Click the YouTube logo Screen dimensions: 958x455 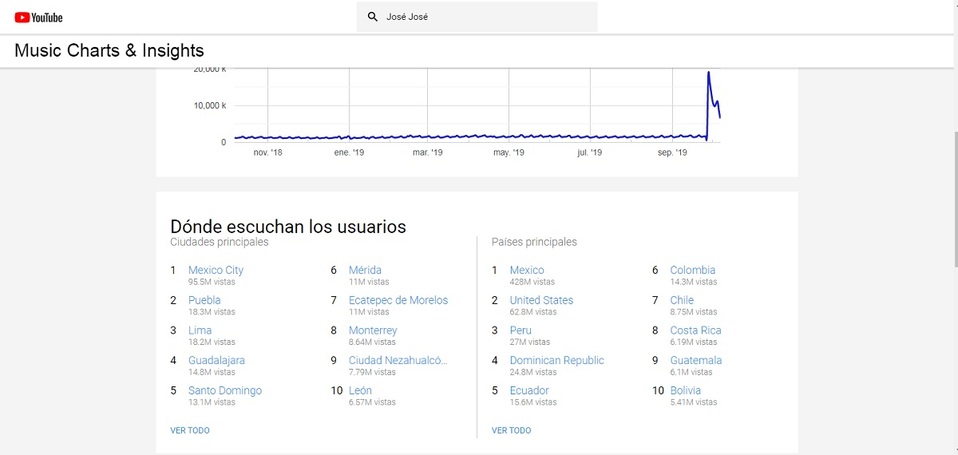(39, 17)
